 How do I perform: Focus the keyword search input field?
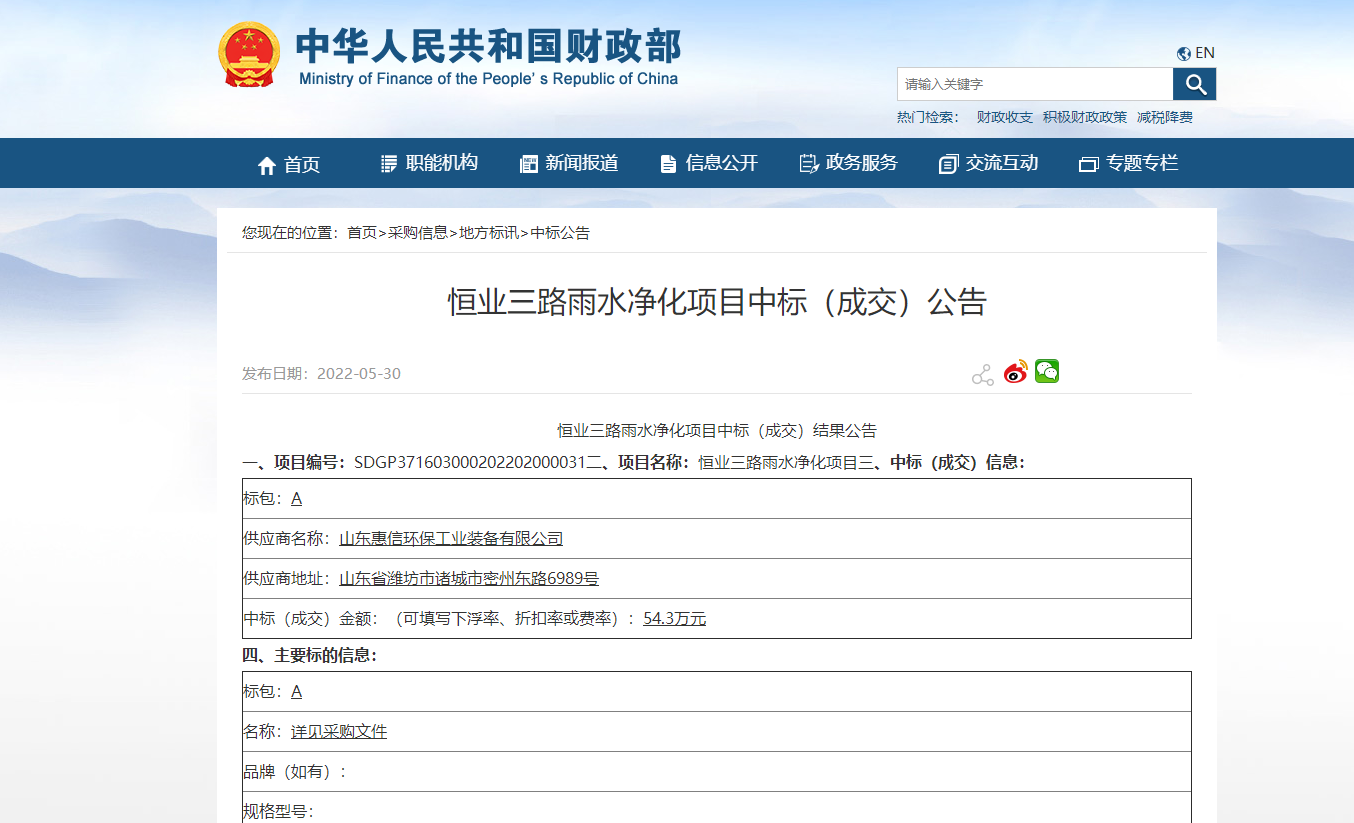(x=1034, y=84)
